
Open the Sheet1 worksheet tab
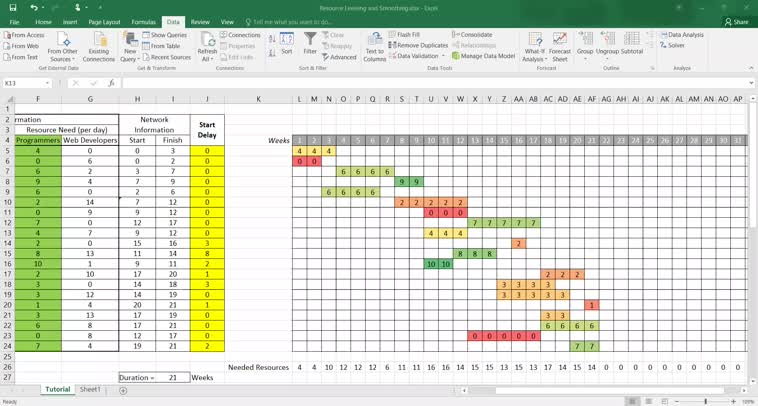(91, 390)
